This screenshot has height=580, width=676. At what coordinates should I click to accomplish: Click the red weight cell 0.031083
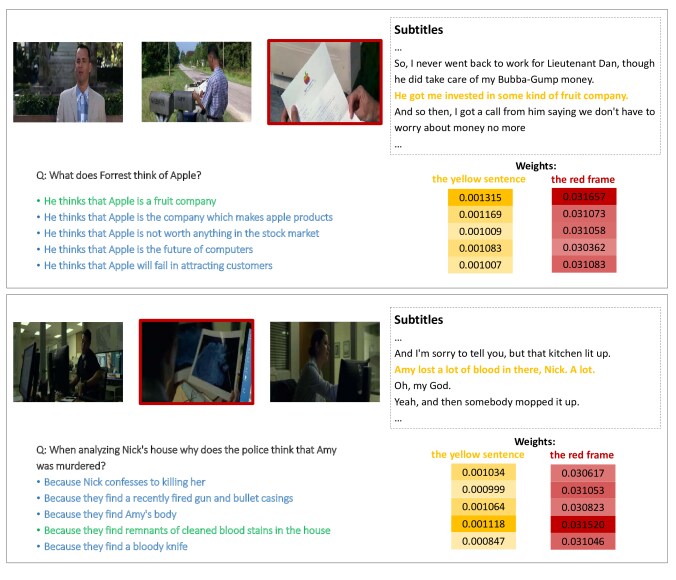point(584,264)
